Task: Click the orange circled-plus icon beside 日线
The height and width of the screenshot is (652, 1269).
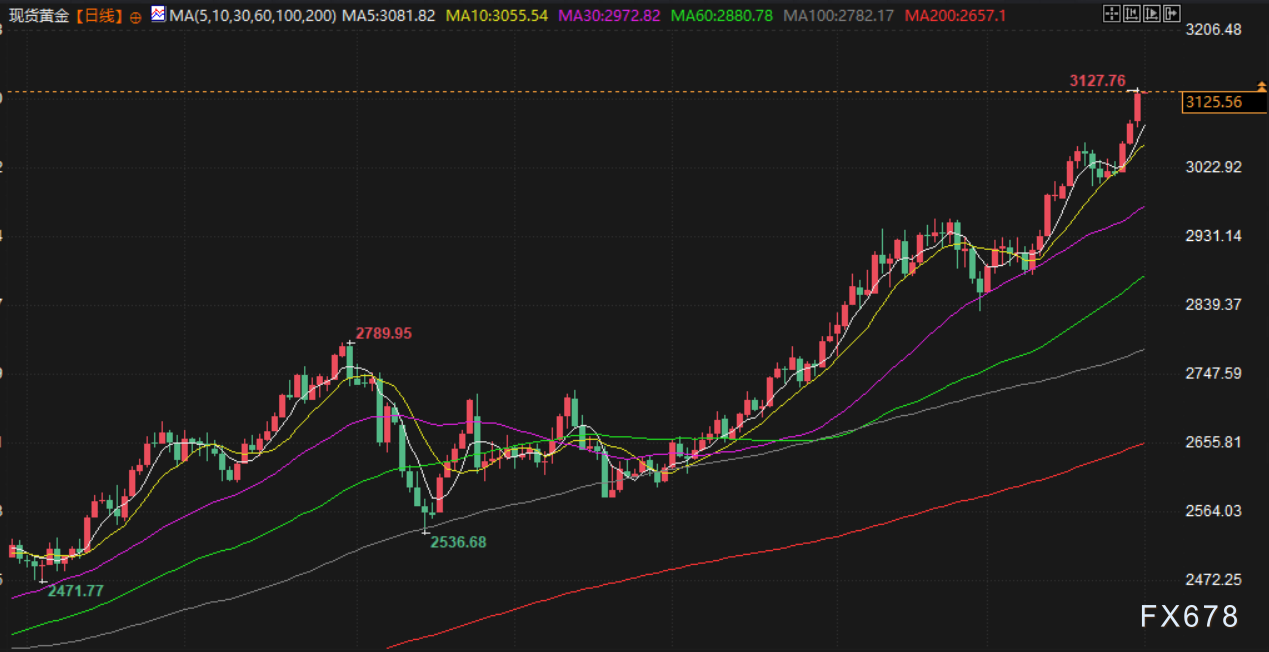Action: click(136, 17)
